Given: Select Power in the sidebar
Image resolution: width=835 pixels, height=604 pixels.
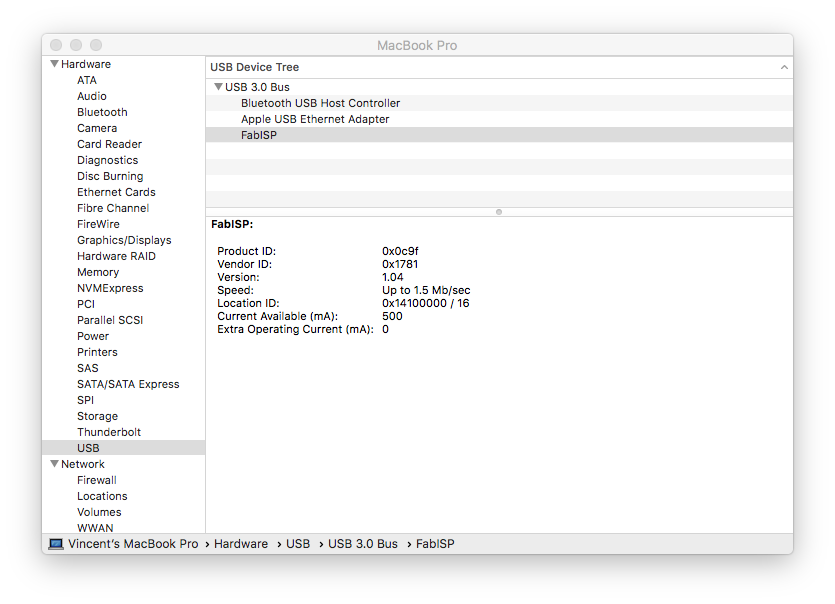Looking at the screenshot, I should 93,336.
